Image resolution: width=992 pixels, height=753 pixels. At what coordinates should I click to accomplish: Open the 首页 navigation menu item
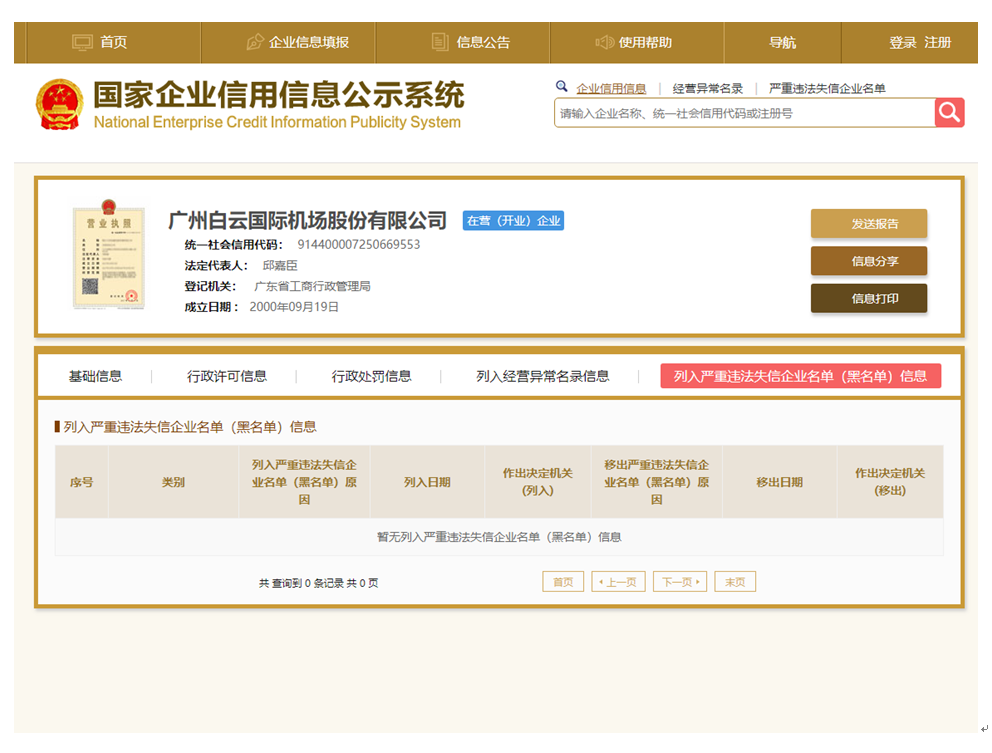pos(113,42)
